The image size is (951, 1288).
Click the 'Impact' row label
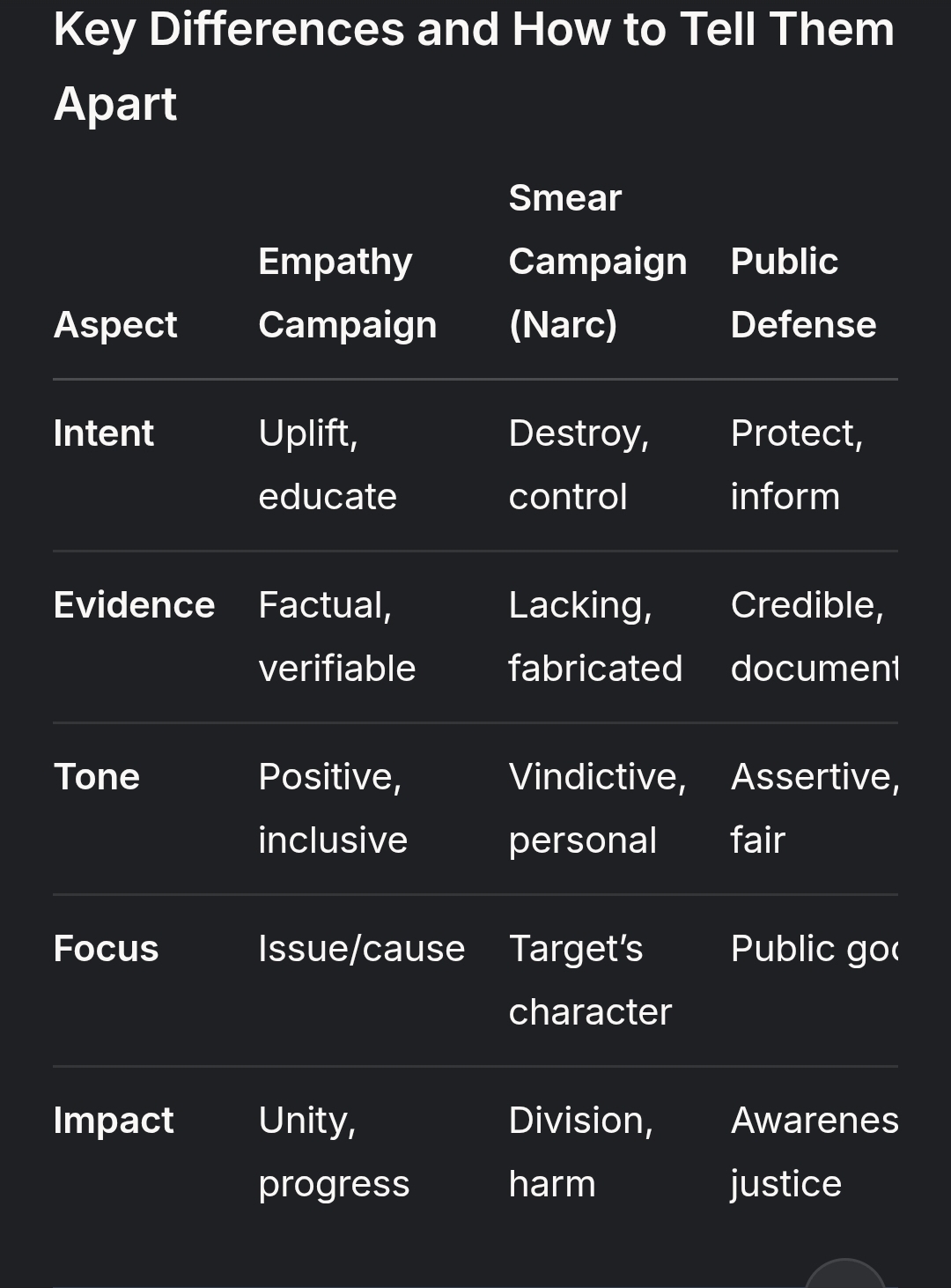(114, 1120)
